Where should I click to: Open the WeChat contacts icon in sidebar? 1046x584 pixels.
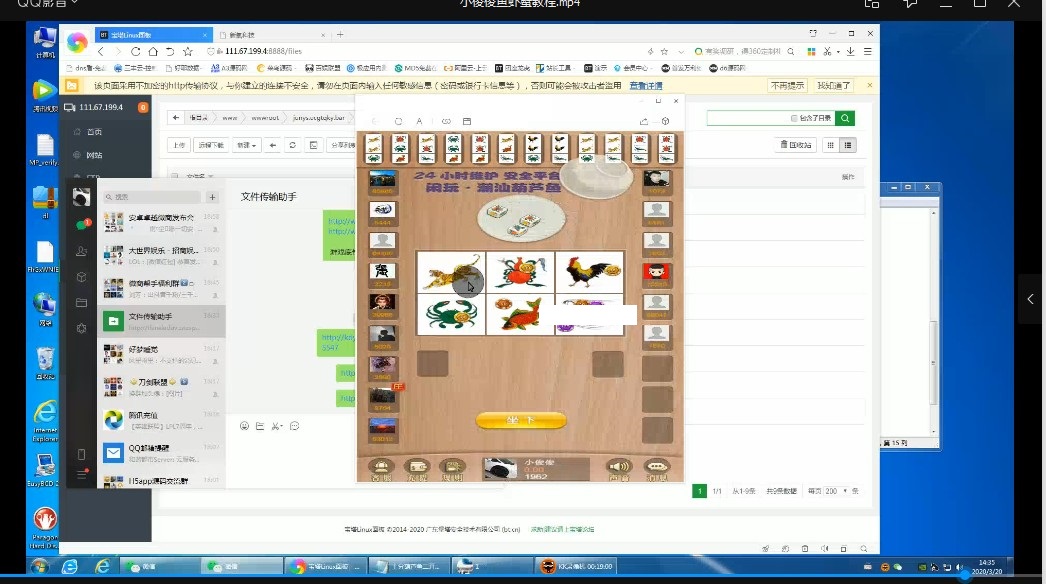click(x=81, y=251)
